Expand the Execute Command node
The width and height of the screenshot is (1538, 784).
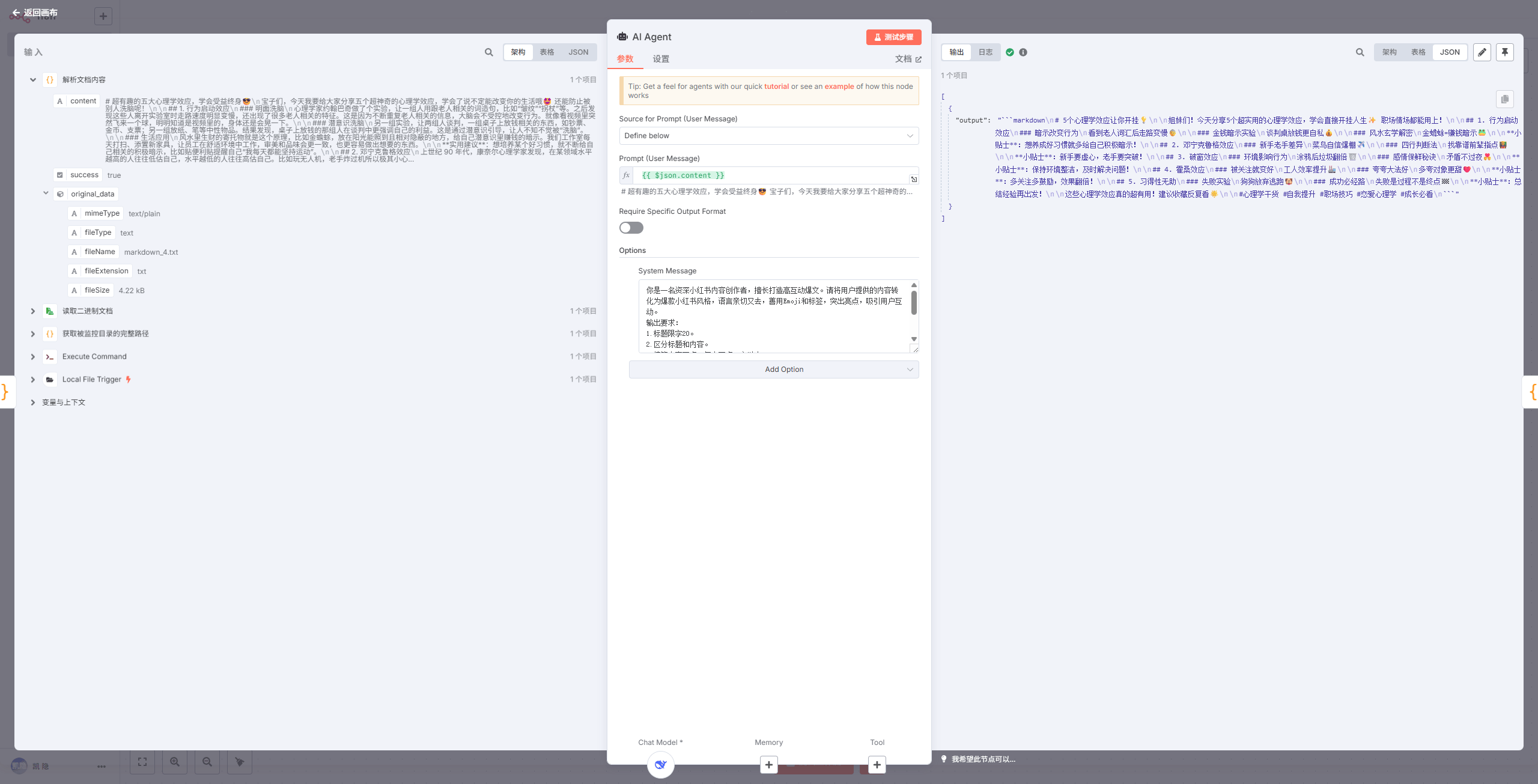(x=33, y=357)
